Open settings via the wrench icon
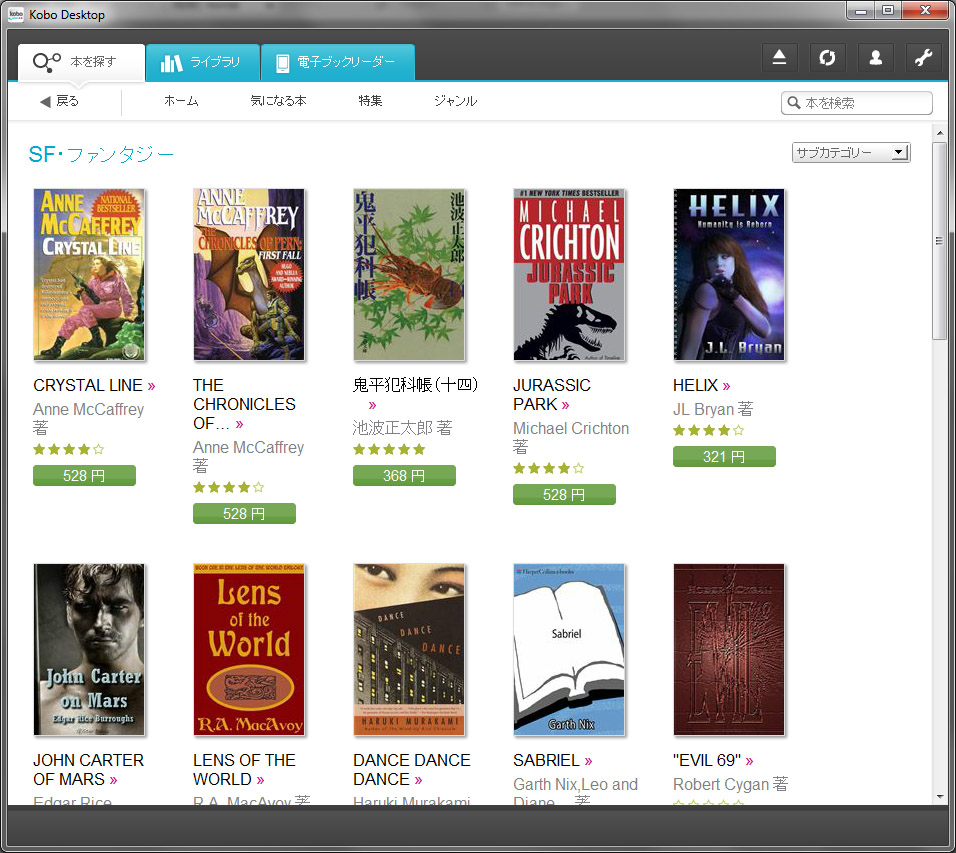 tap(924, 58)
